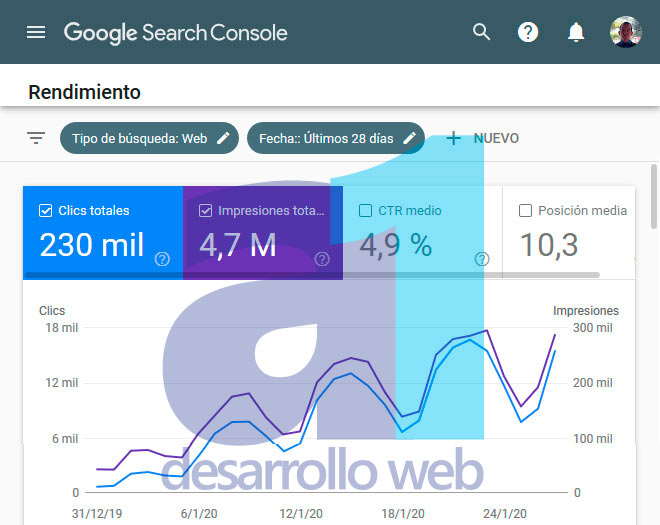Click help icon on CTR medio card
660x525 pixels.
coord(482,259)
